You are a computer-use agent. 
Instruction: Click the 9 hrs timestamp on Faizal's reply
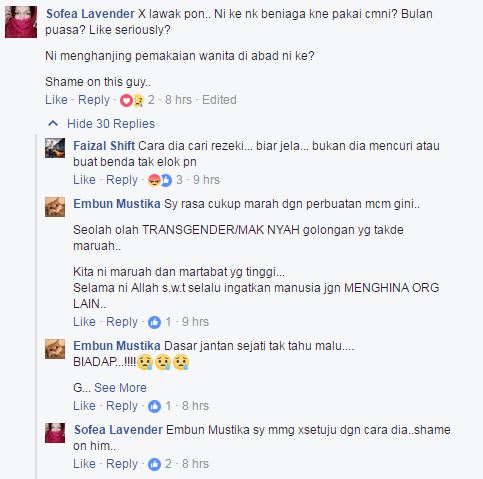(206, 180)
